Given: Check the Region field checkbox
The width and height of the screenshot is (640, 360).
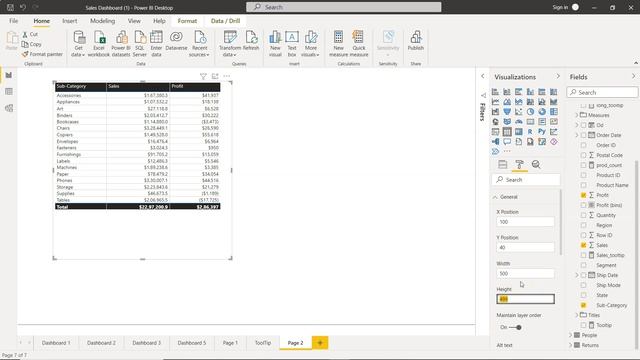Looking at the screenshot, I should (x=583, y=225).
